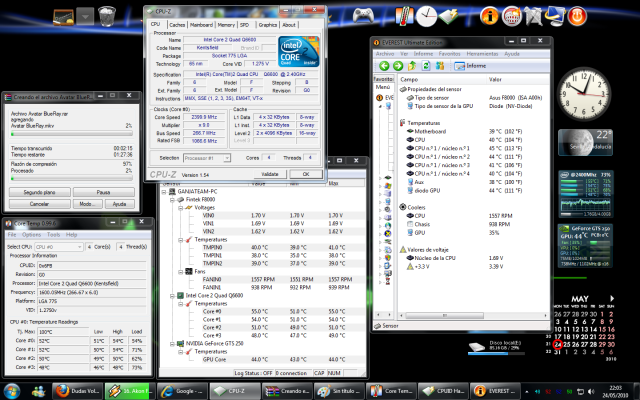Click the orange info icon in top dock
640x400 pixels.
click(489, 16)
